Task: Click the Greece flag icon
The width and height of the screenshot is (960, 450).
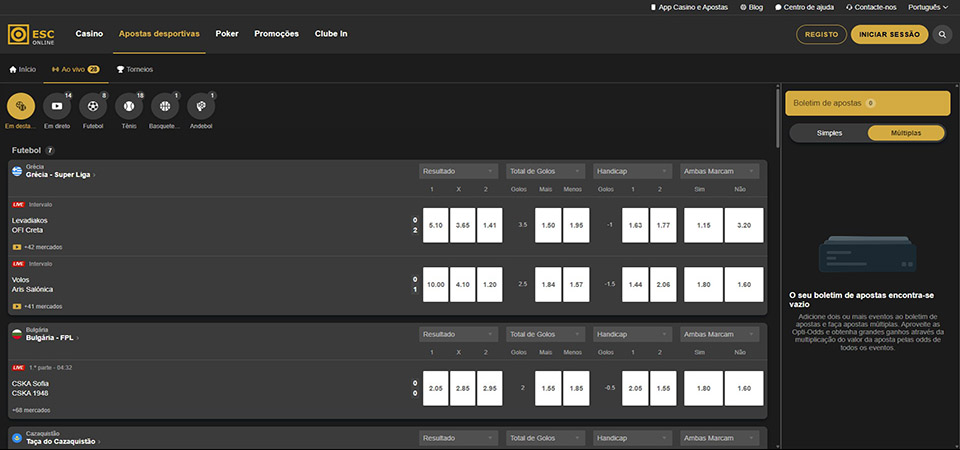Action: 17,171
